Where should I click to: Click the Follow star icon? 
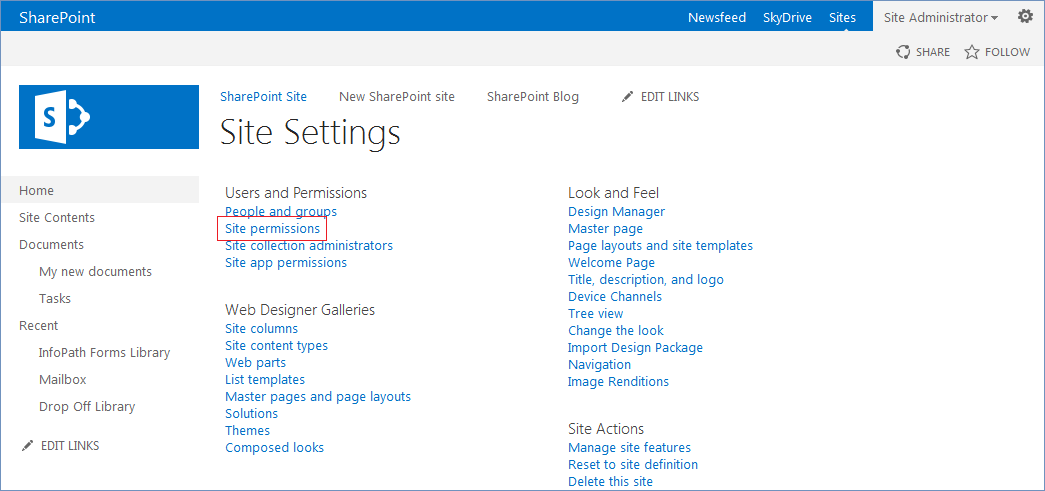[972, 52]
